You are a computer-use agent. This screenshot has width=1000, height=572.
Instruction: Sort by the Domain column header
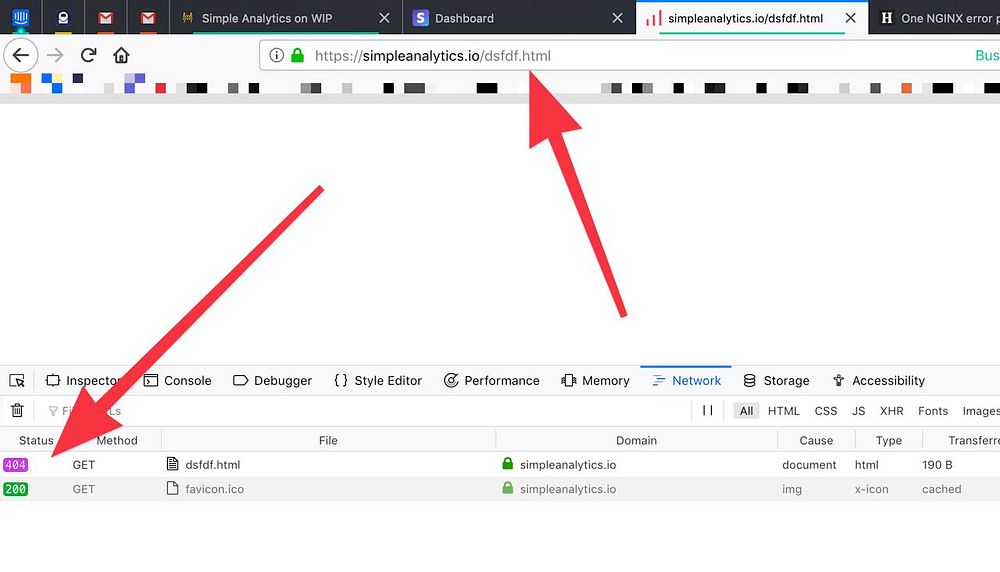point(636,440)
